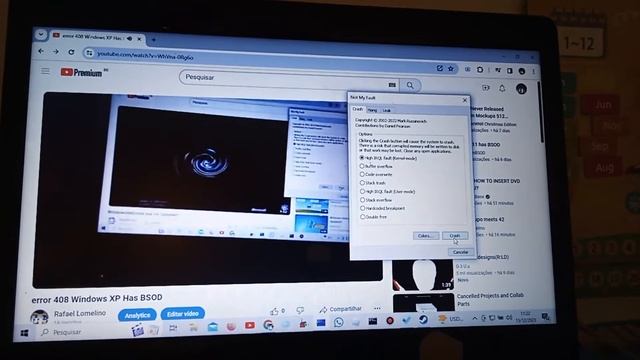The width and height of the screenshot is (640, 360).
Task: Open the YouTube hamburger guide menu
Action: tap(45, 71)
